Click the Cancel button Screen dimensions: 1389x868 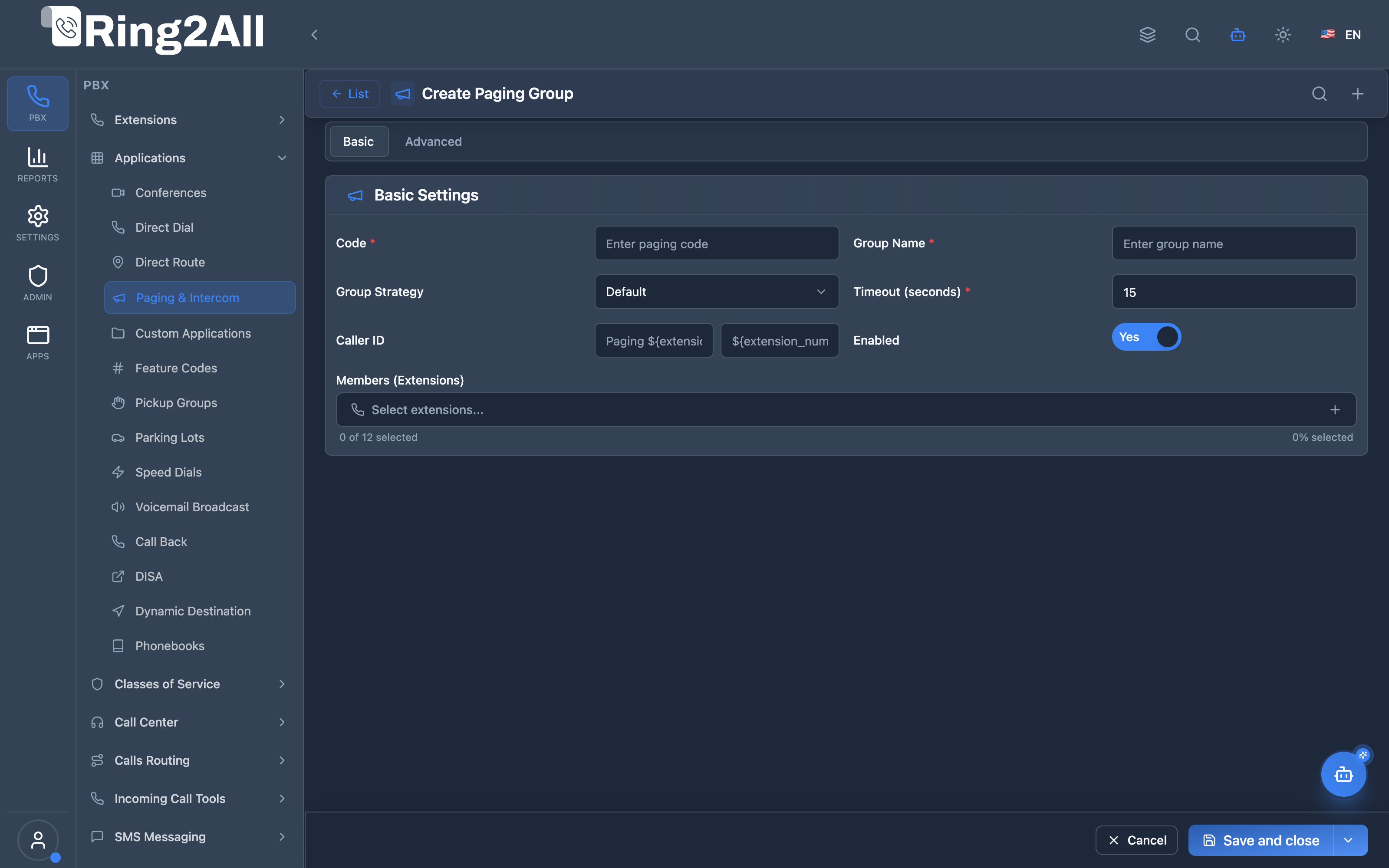(x=1136, y=841)
